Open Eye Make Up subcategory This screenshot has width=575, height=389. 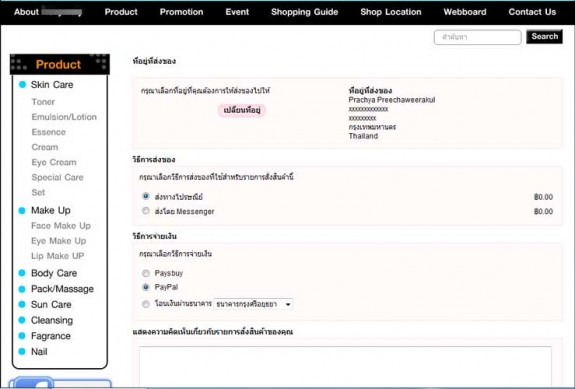59,241
